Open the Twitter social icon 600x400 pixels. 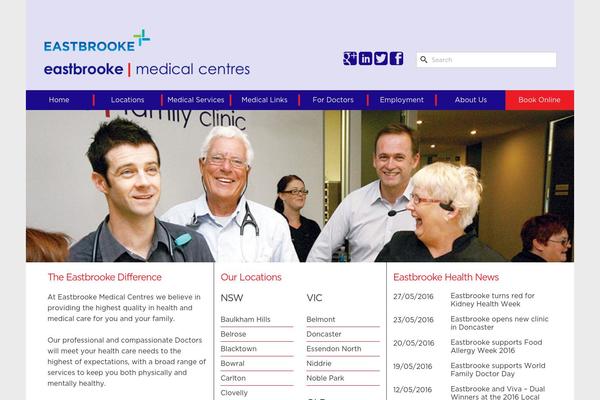tap(381, 59)
